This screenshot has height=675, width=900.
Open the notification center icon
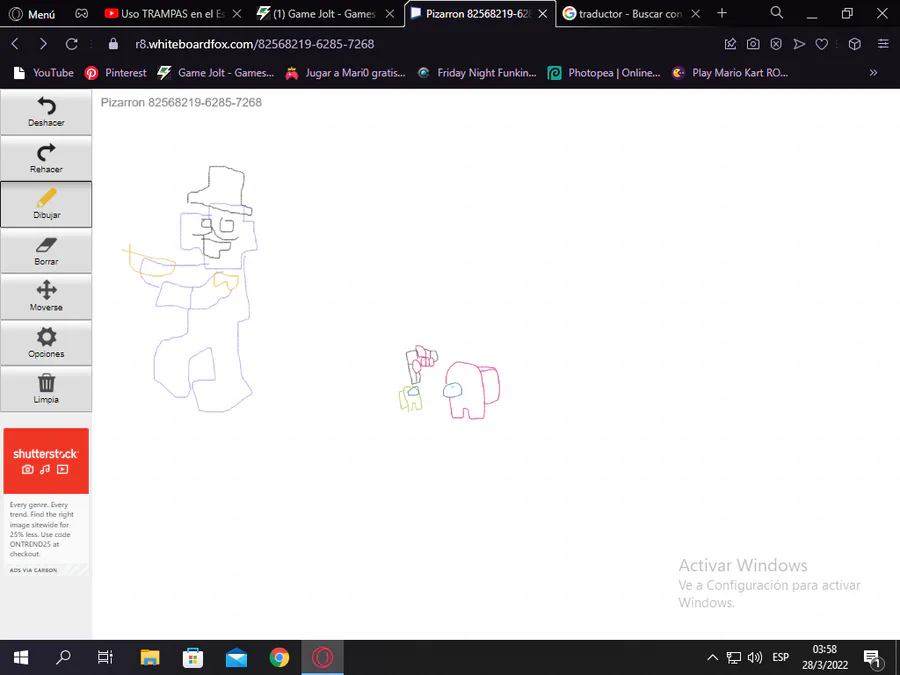click(872, 658)
